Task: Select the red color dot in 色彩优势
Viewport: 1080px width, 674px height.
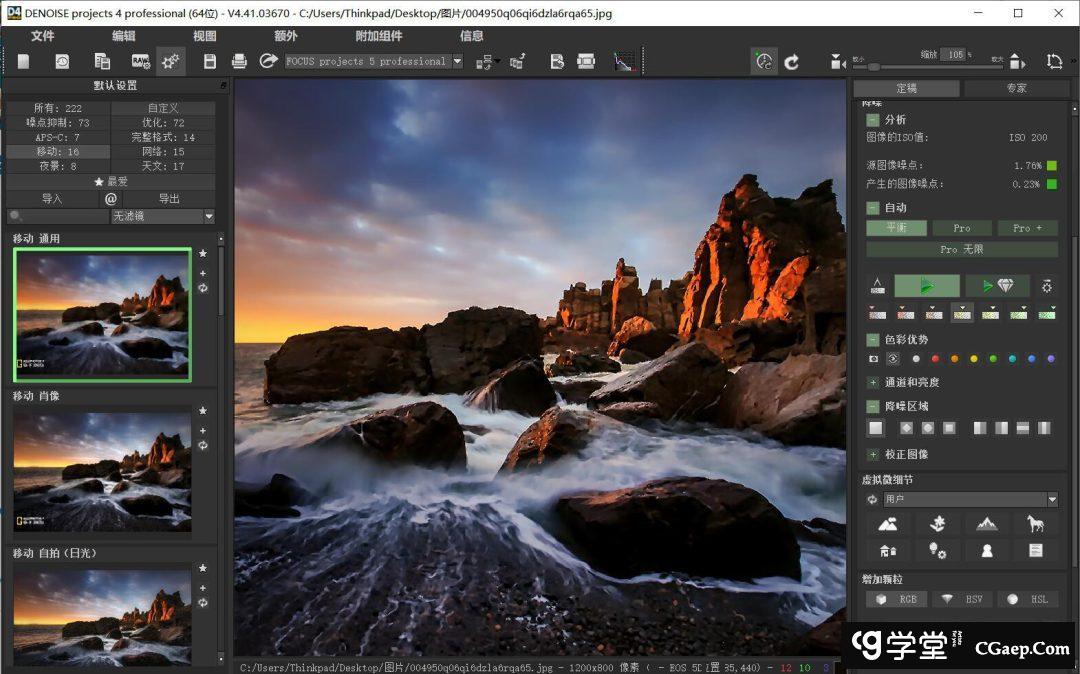Action: [935, 359]
